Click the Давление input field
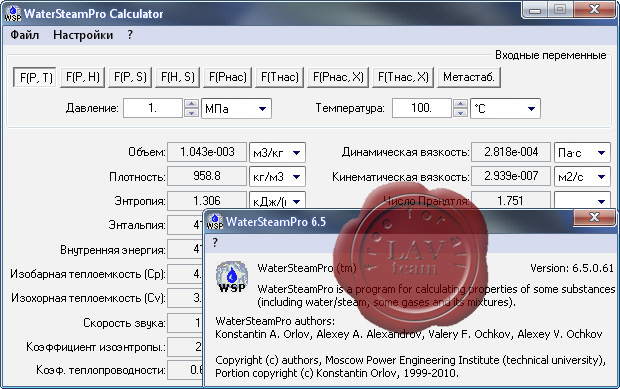The width and height of the screenshot is (620, 389). point(153,108)
